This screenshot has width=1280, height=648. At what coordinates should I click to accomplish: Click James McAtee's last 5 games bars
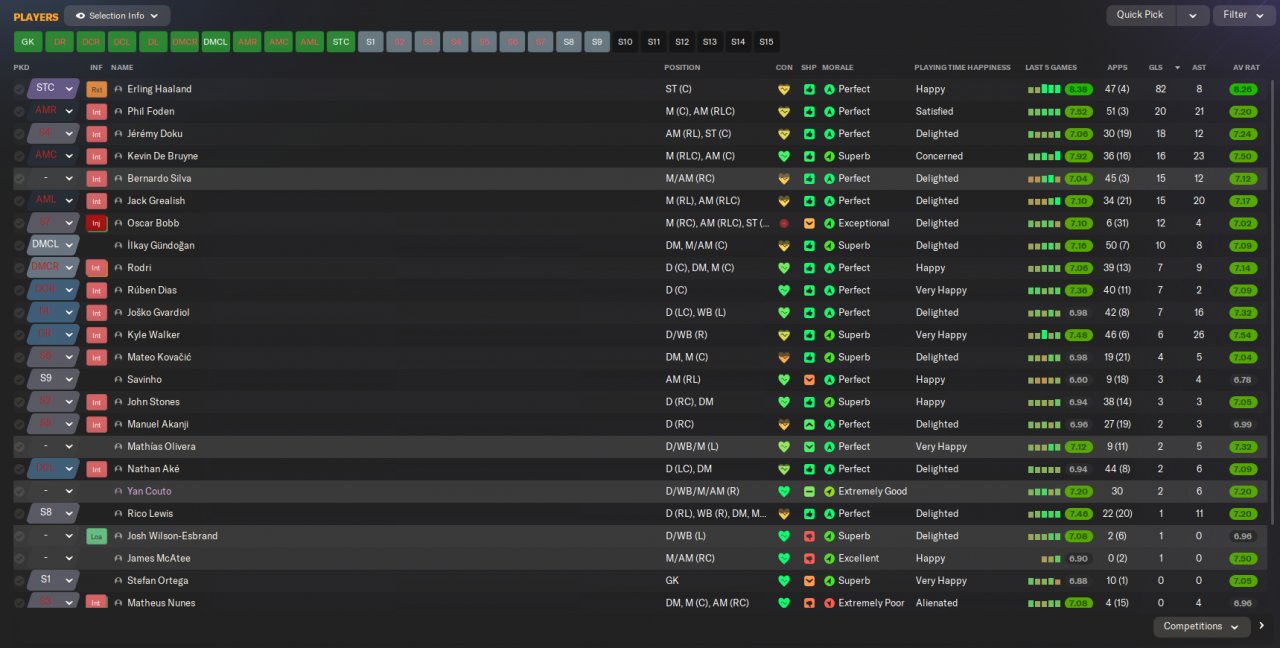point(1050,558)
